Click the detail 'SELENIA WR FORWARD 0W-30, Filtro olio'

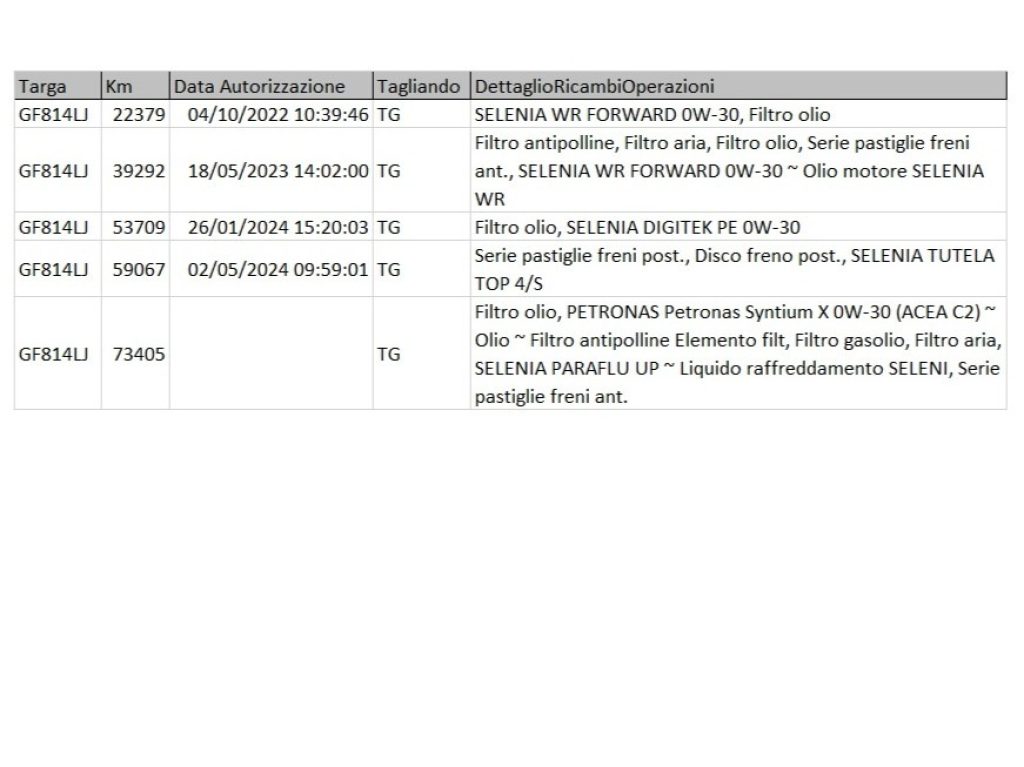pyautogui.click(x=739, y=114)
